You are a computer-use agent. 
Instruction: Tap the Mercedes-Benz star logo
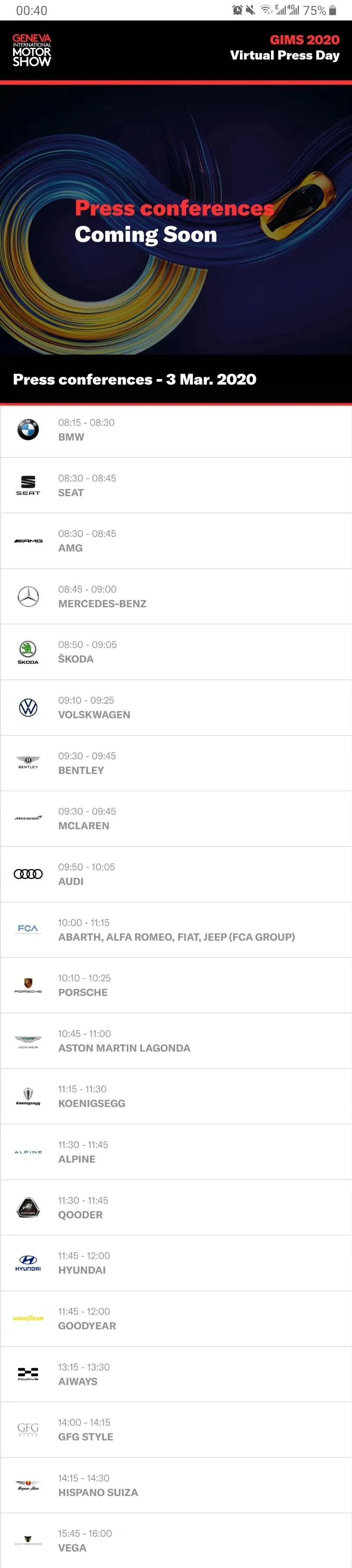[28, 596]
